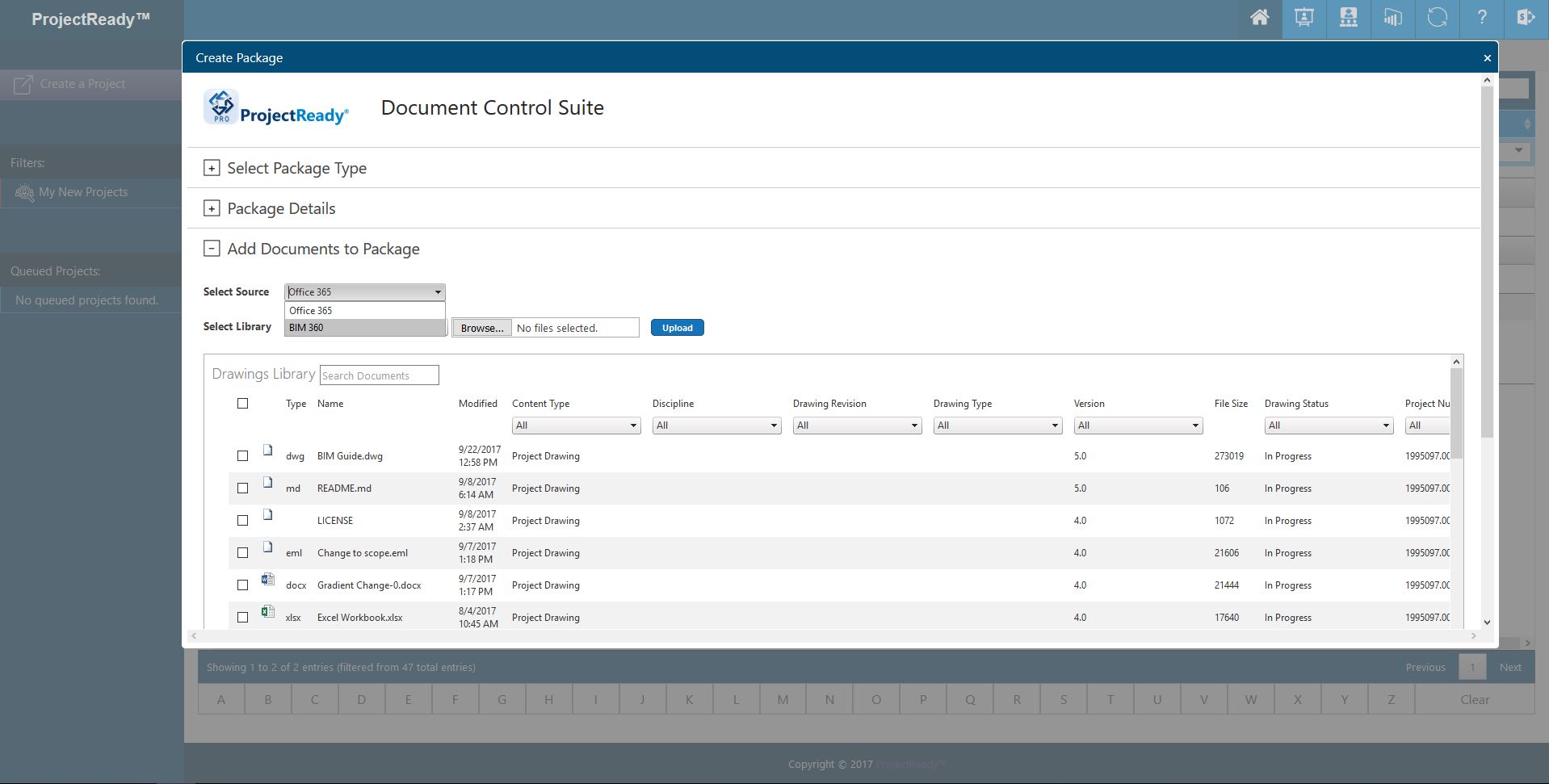This screenshot has height=784, width=1549.
Task: Check the README.md checkbox
Action: (x=242, y=488)
